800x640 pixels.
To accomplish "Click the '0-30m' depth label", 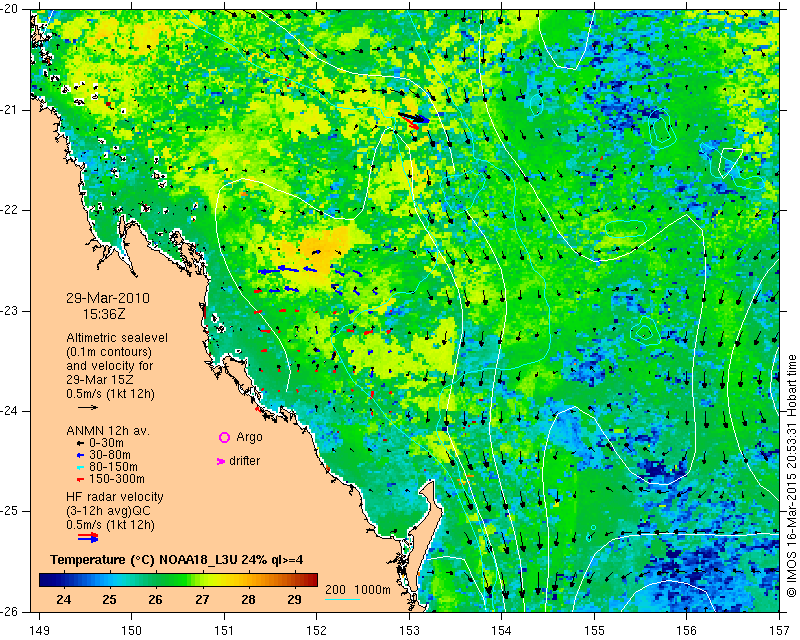I will point(106,443).
